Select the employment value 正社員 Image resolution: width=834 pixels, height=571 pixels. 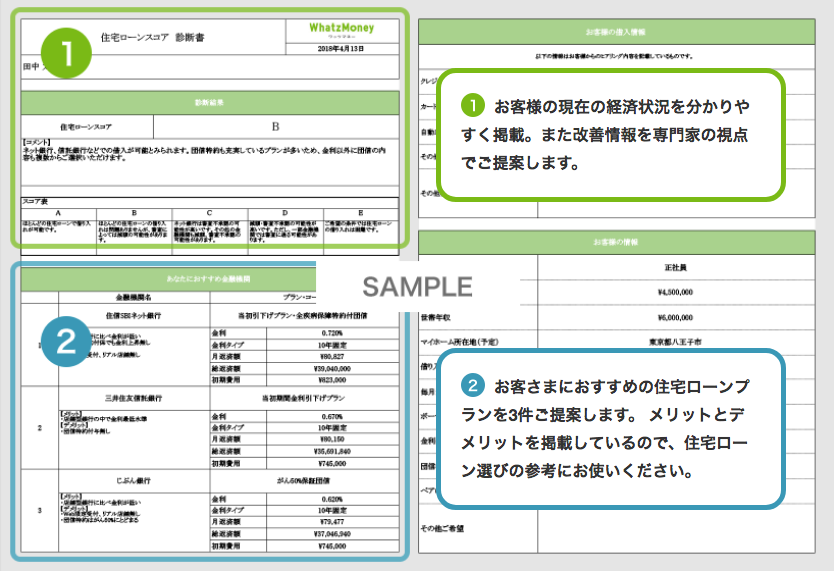pos(675,267)
